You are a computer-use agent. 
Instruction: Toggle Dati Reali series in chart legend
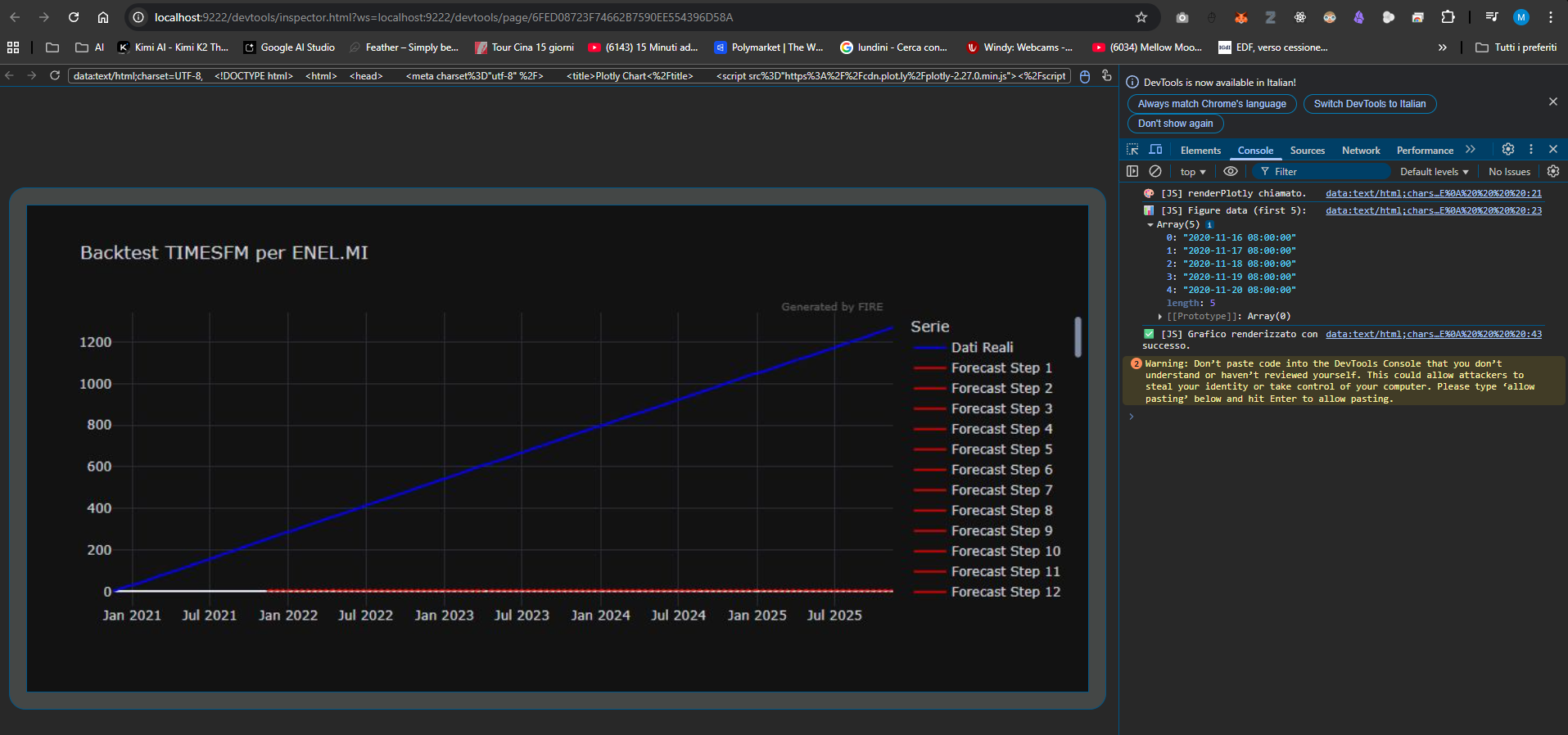981,348
